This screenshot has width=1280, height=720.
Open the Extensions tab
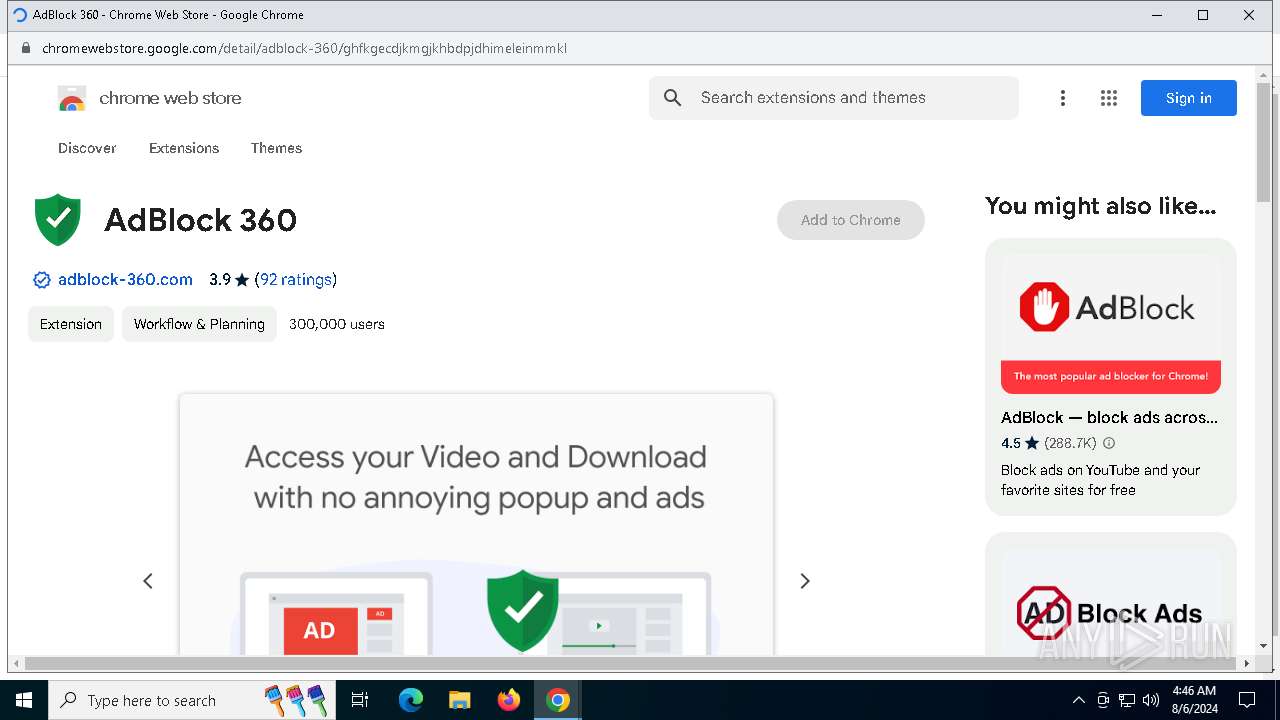(184, 148)
